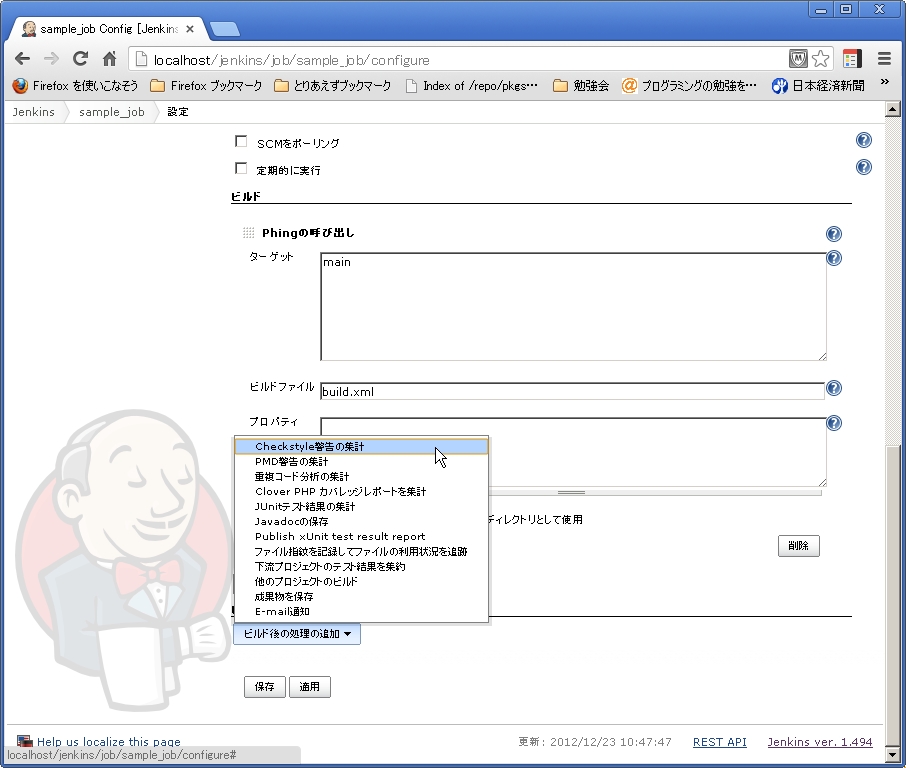906x768 pixels.
Task: Select PMD警告の集計 from the menu
Action: (x=362, y=462)
